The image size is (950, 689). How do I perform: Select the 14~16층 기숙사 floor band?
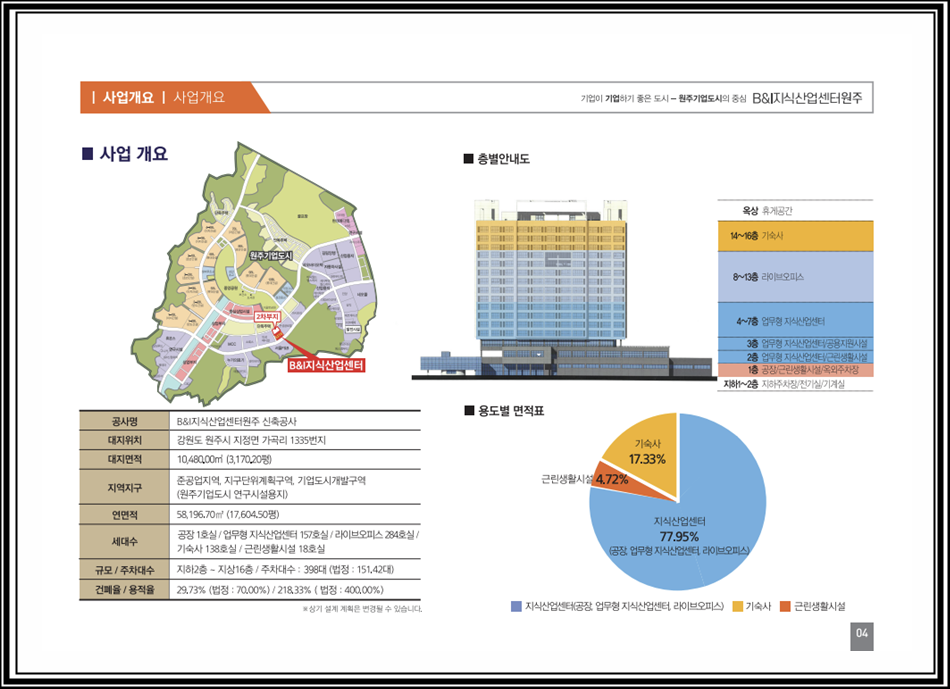(x=795, y=236)
